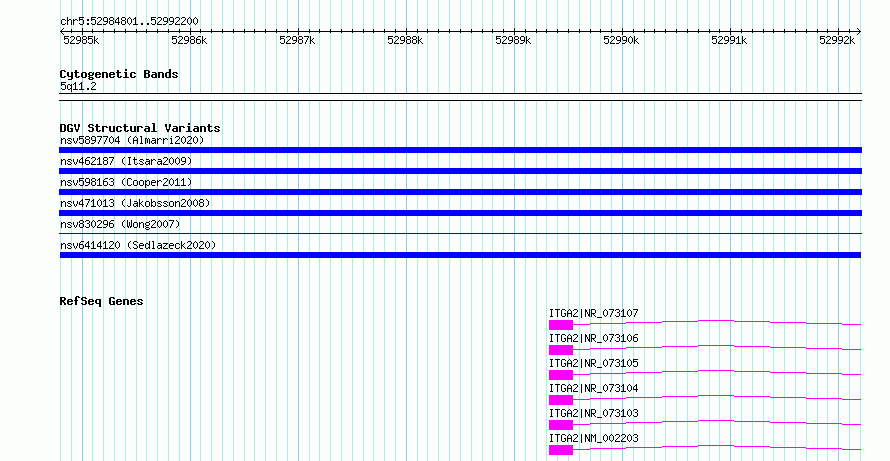Open transcript ITGA2|NR_073104 label
The image size is (890, 461).
pos(594,388)
